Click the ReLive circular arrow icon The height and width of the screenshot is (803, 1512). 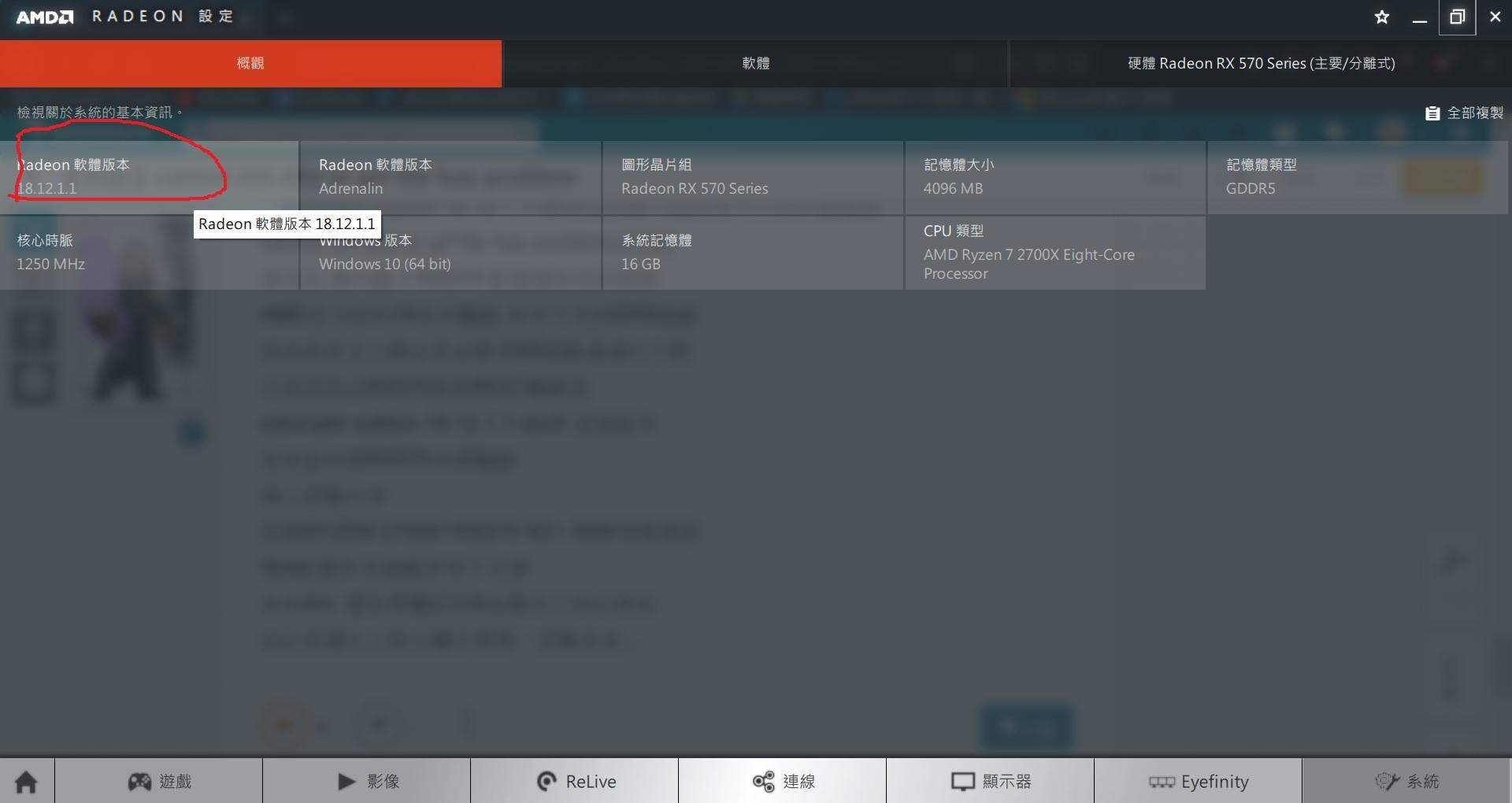tap(547, 781)
